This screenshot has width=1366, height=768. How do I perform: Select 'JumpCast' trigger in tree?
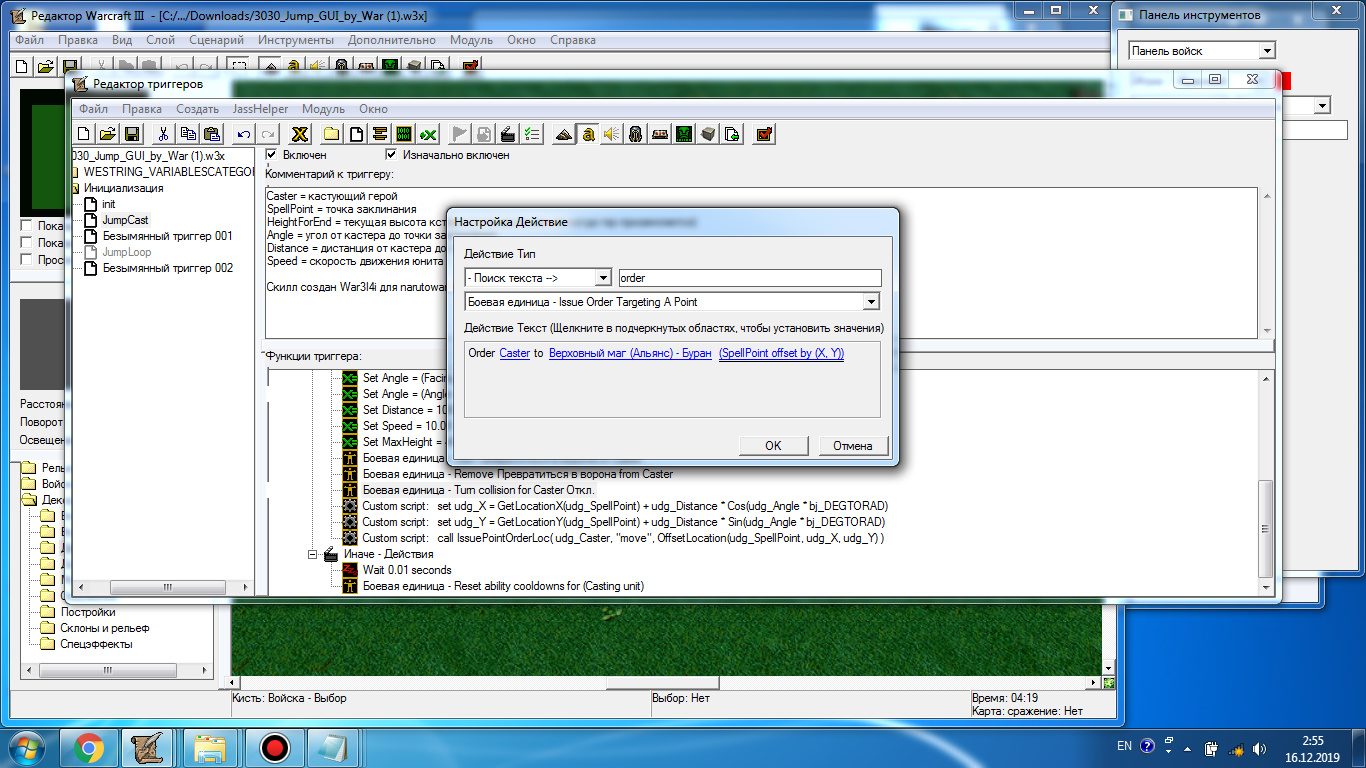125,220
